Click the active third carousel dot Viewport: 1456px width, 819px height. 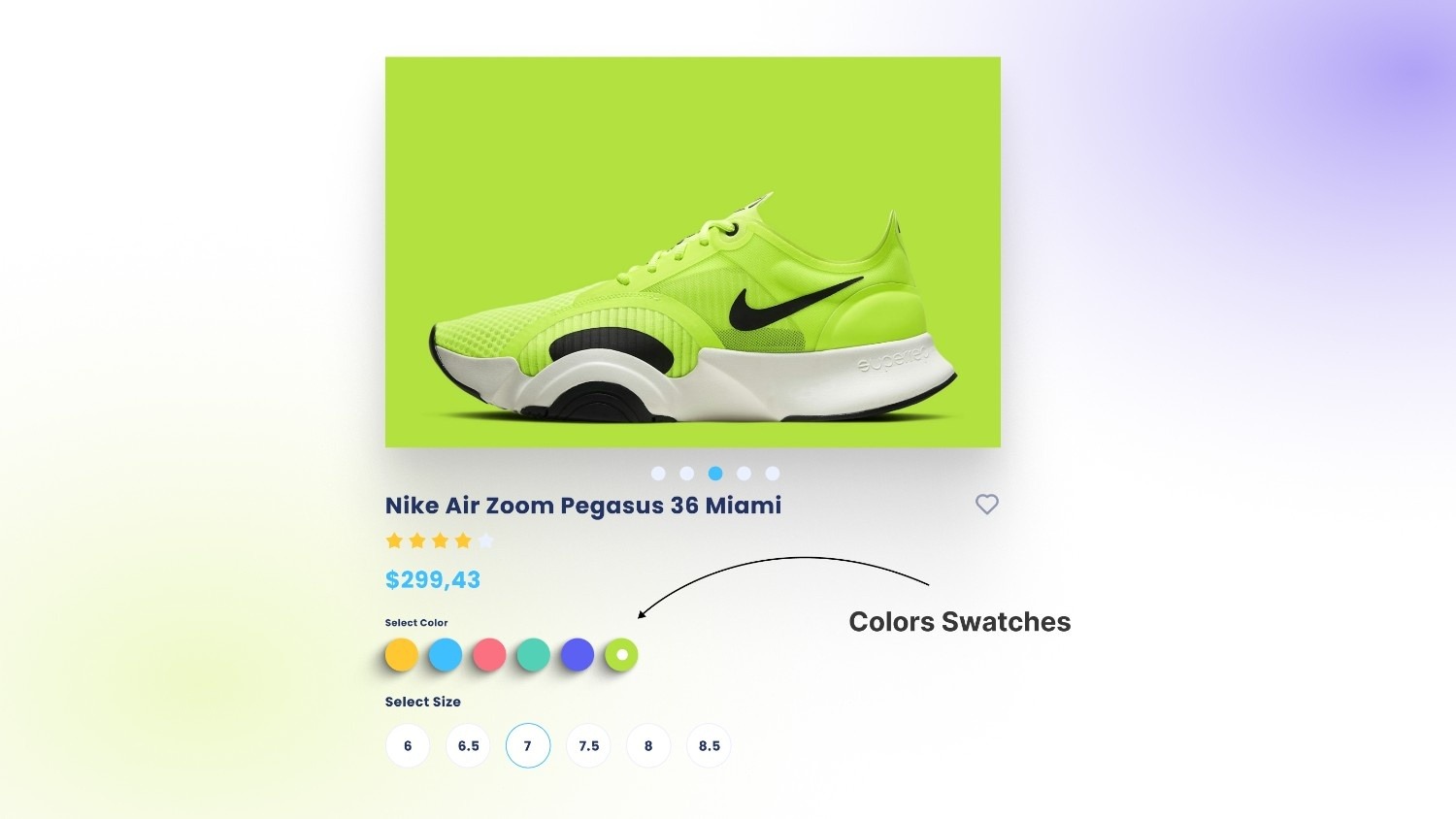coord(715,474)
